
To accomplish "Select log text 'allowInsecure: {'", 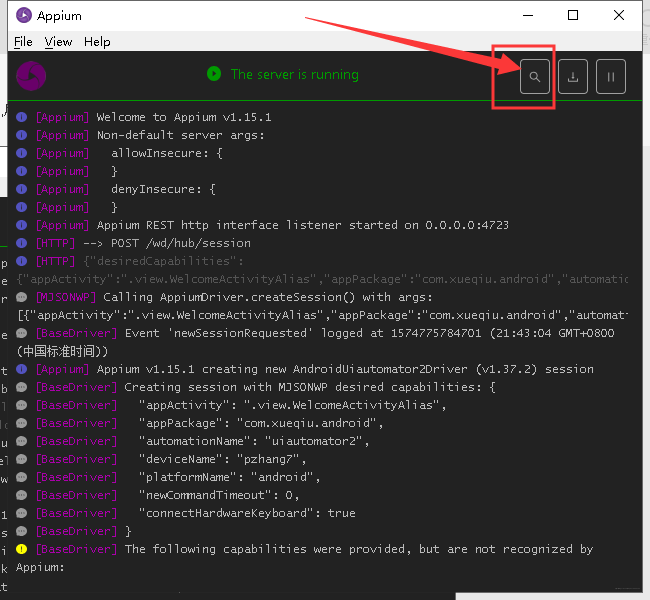I will tap(167, 153).
